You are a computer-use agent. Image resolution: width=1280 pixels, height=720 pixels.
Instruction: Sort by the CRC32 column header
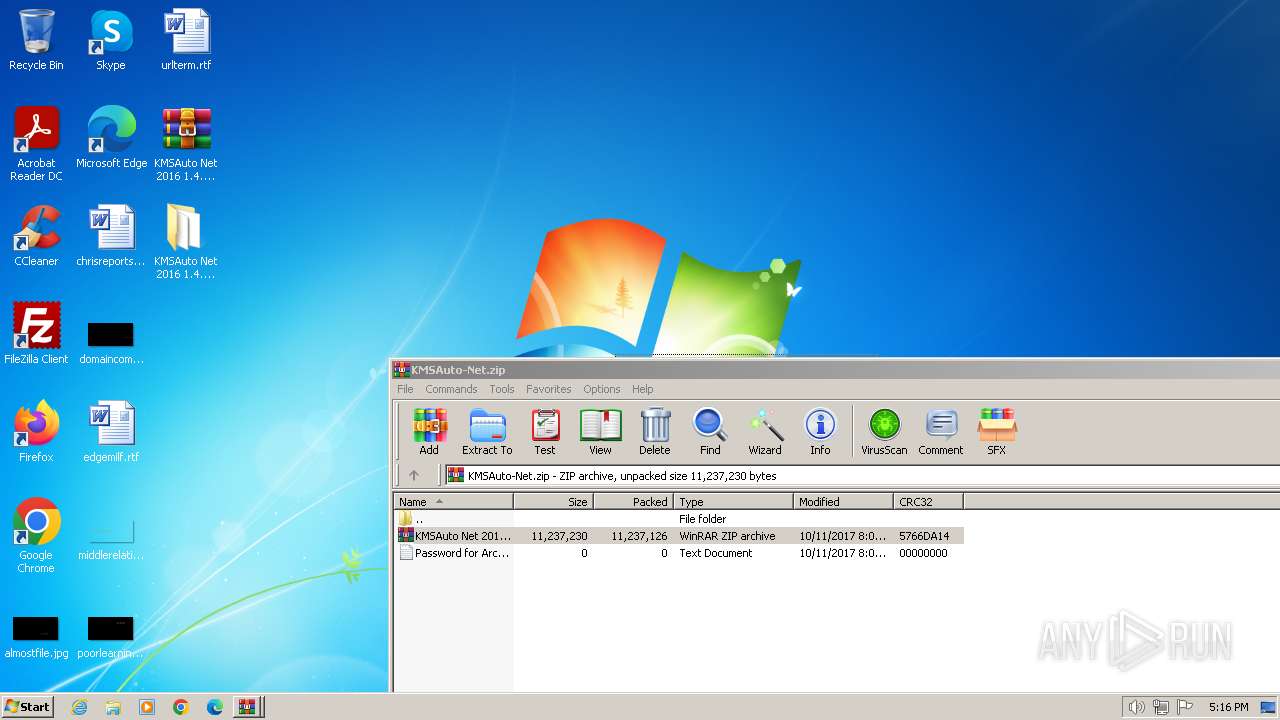(929, 502)
